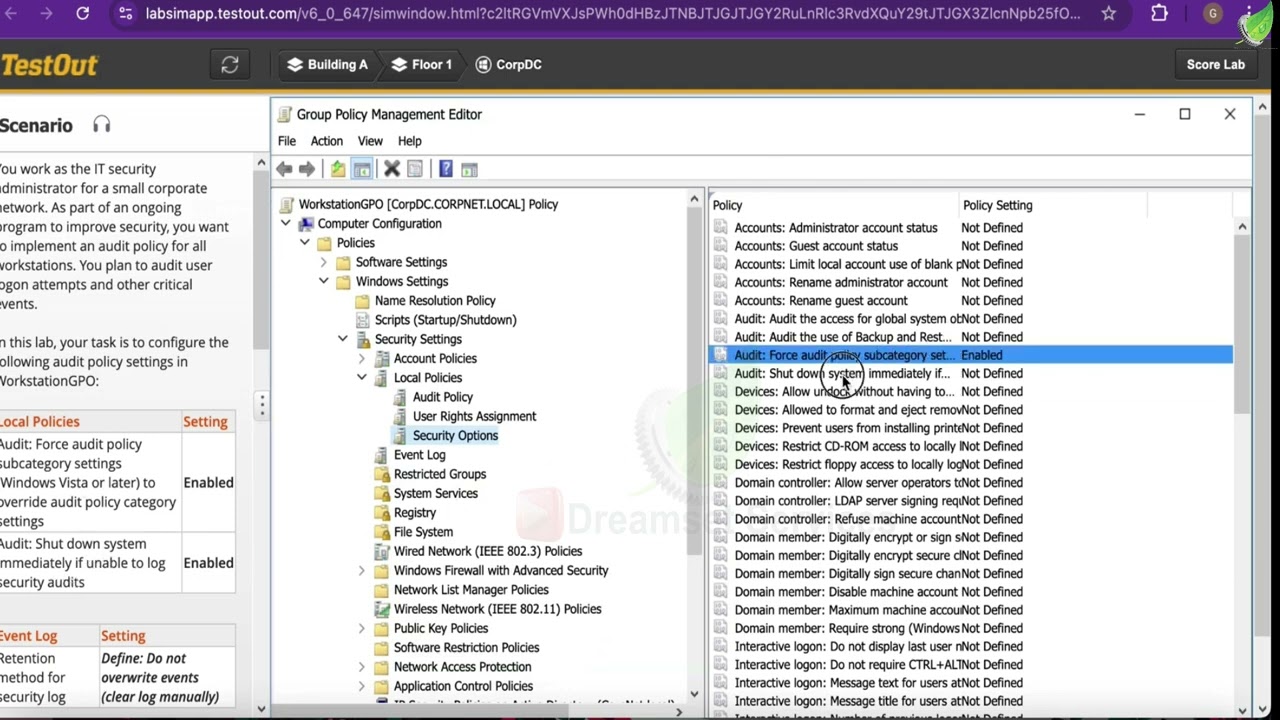Open the Action menu
The width and height of the screenshot is (1280, 720).
(326, 141)
